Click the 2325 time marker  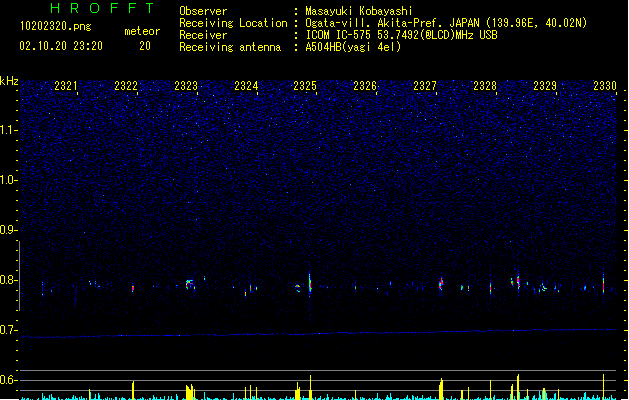point(305,86)
